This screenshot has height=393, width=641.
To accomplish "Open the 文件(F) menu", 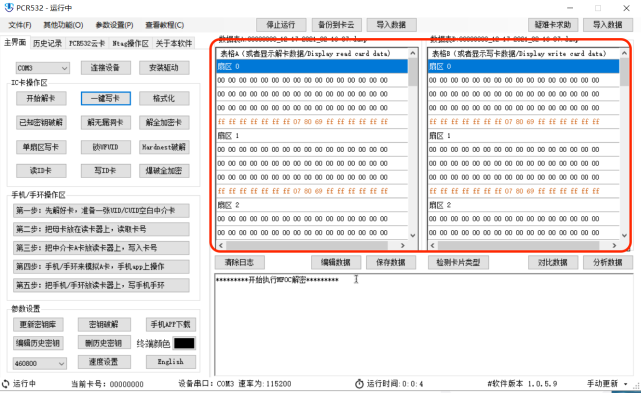I will (20, 25).
